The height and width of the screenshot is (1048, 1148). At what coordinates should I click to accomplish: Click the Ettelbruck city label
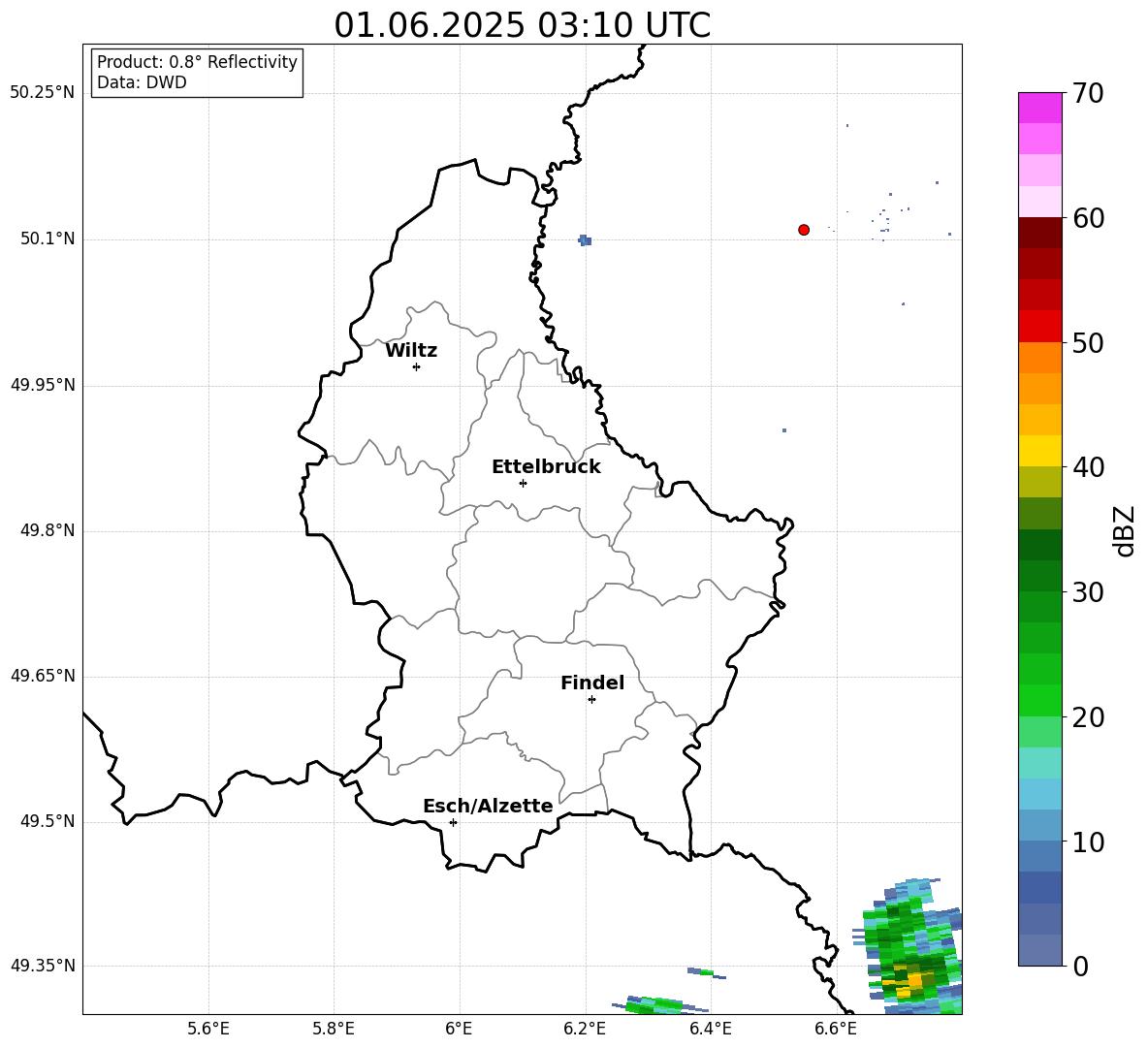[x=546, y=467]
